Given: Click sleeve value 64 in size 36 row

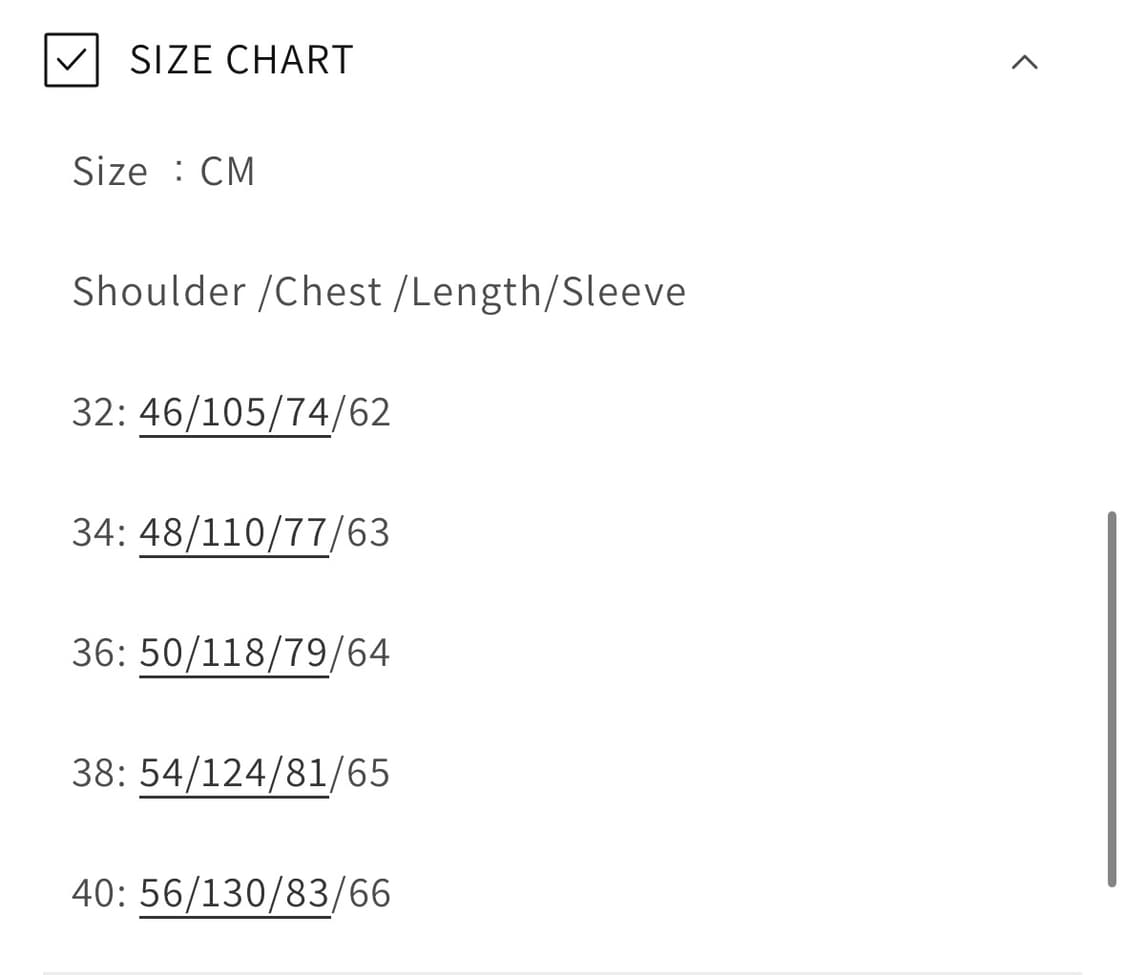Looking at the screenshot, I should pos(367,653).
